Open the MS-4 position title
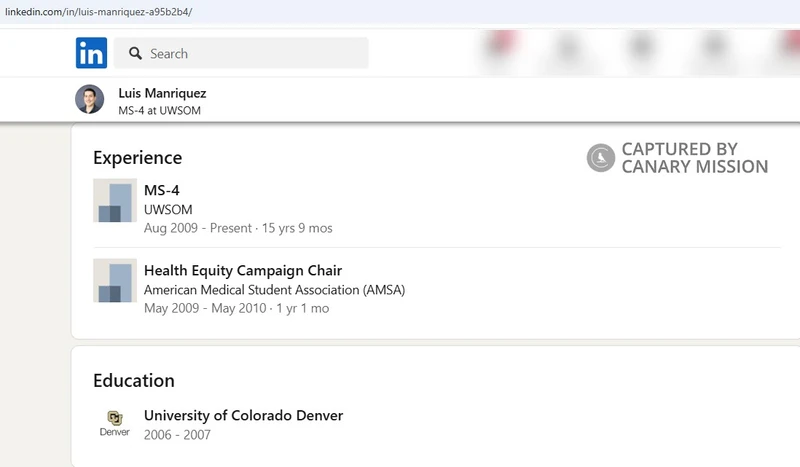 click(162, 190)
